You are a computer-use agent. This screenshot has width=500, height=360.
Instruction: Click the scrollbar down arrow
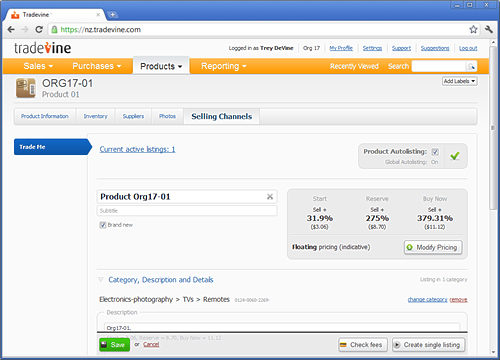click(493, 352)
